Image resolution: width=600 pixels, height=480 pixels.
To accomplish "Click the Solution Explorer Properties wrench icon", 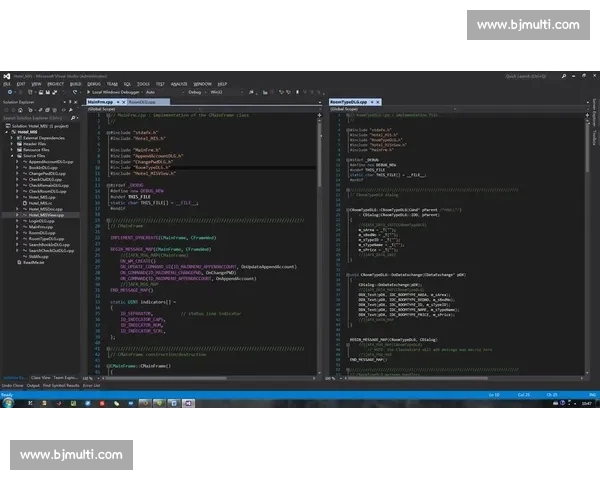I will pyautogui.click(x=71, y=110).
